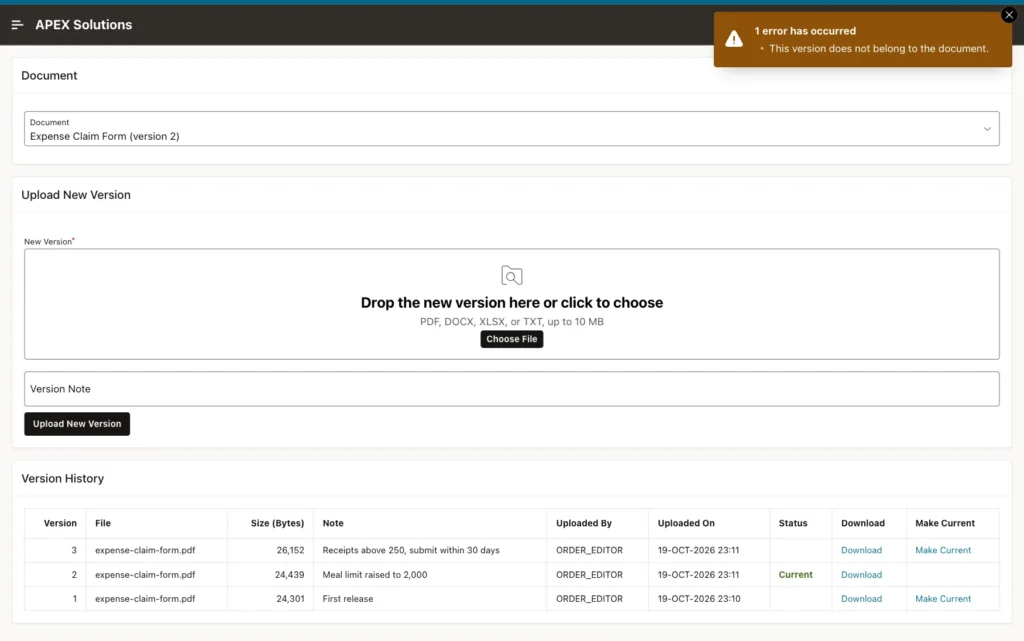Click the Choose File button
1024x641 pixels.
click(511, 339)
